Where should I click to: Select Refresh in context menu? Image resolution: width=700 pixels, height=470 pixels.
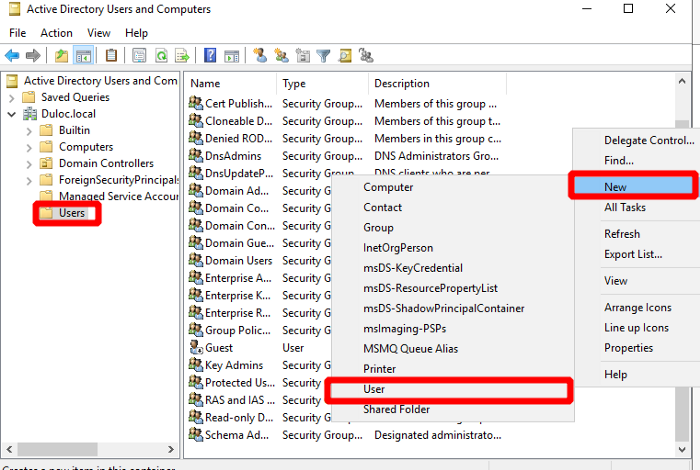(622, 234)
